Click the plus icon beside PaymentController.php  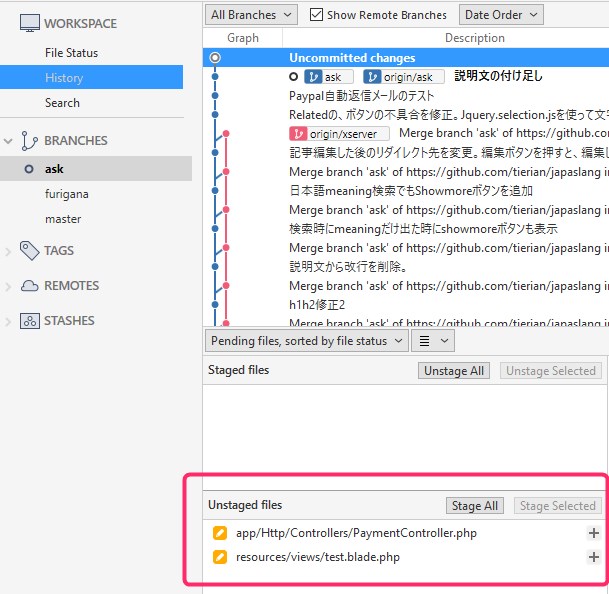click(x=593, y=533)
